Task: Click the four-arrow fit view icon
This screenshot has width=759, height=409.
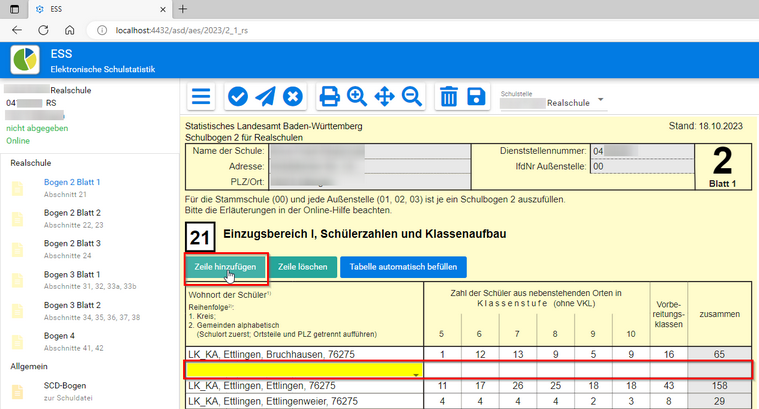Action: tap(384, 97)
